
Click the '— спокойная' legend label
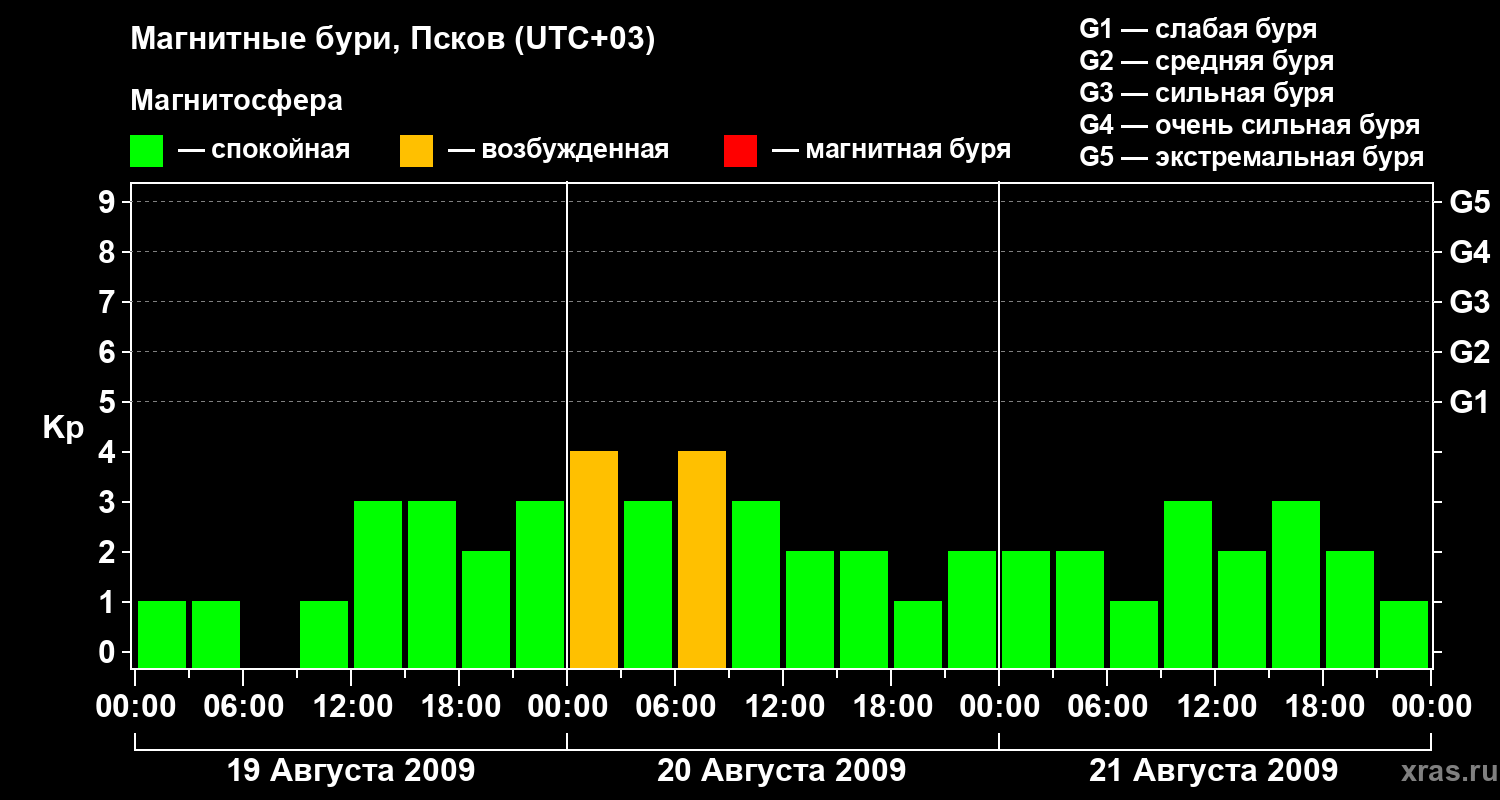(264, 150)
